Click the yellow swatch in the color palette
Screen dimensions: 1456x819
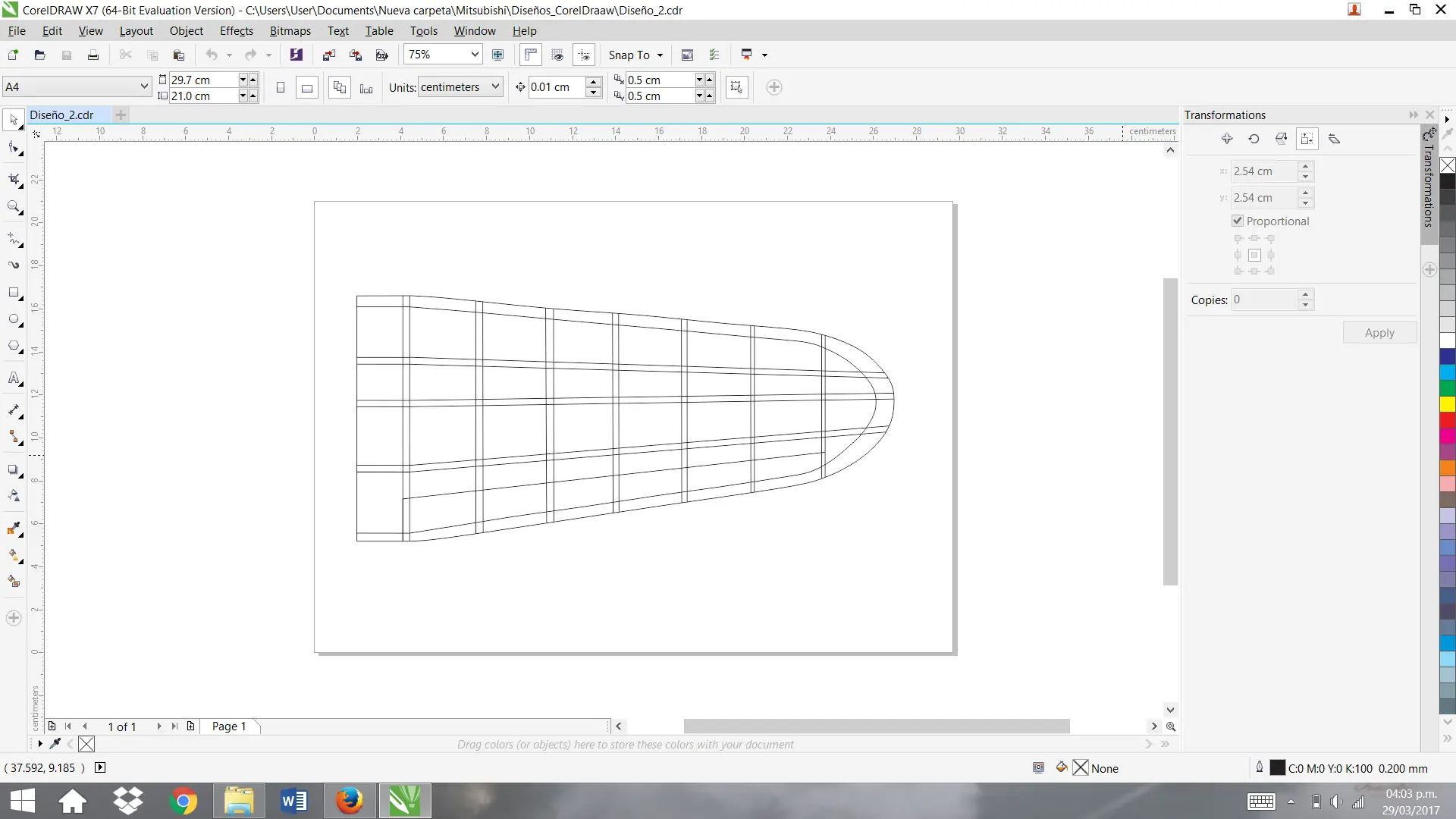pyautogui.click(x=1447, y=403)
